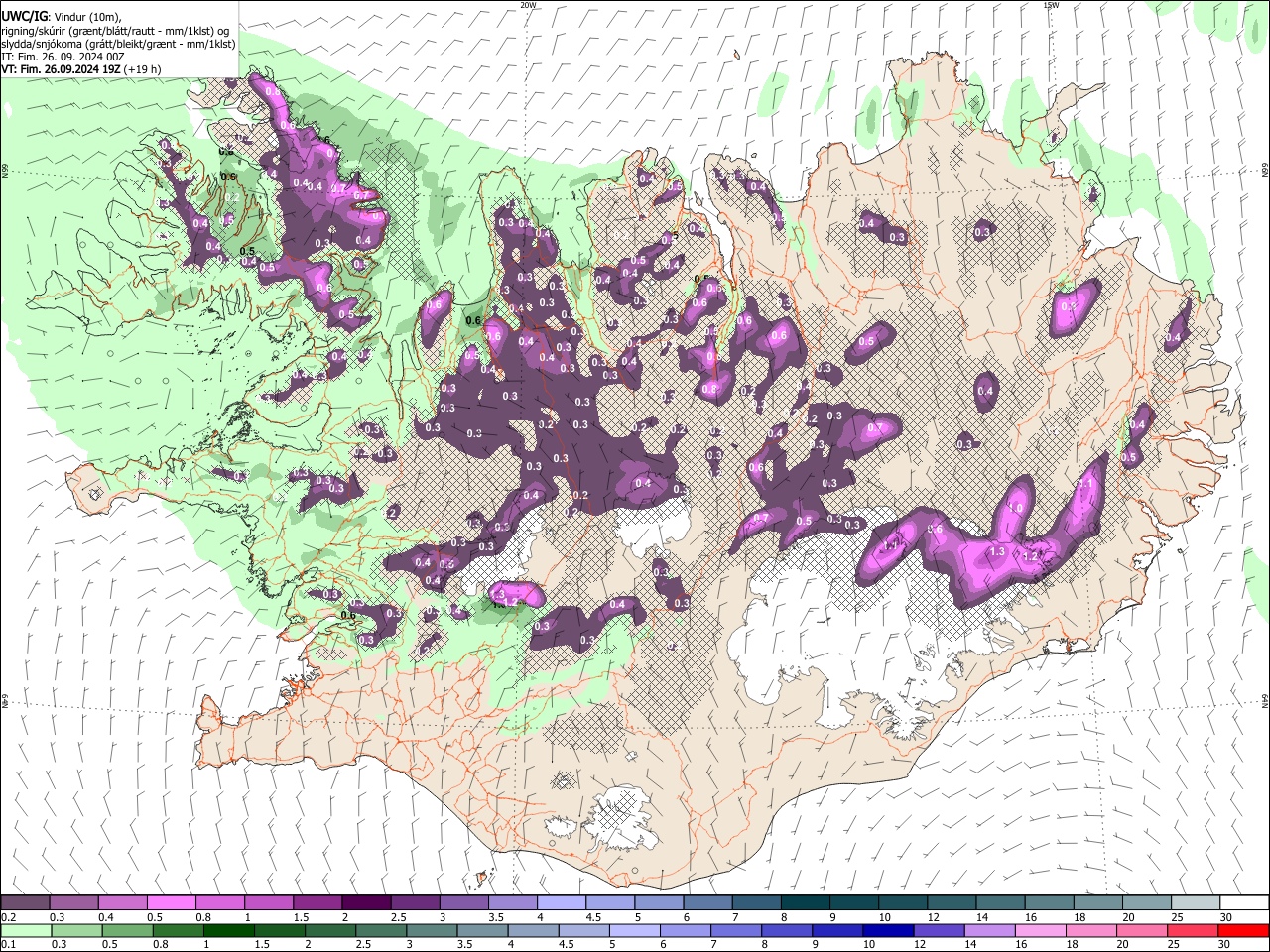The width and height of the screenshot is (1270, 952).
Task: Click the '30' number under the lower scale
Action: click(x=1225, y=944)
